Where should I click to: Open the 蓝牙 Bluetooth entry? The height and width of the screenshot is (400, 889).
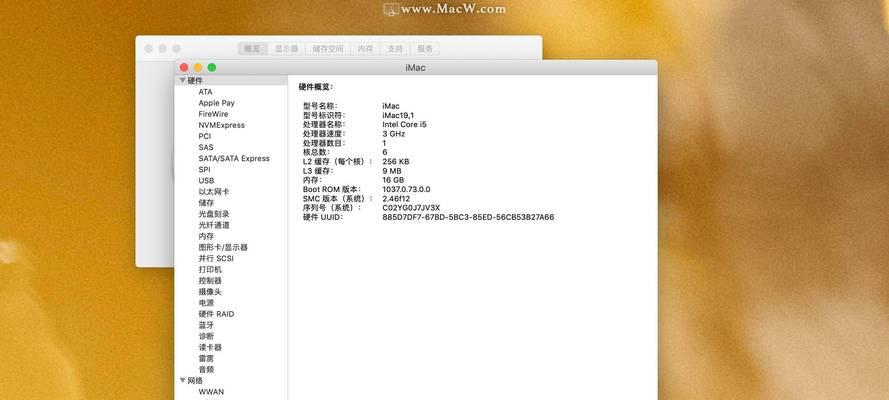pos(206,325)
